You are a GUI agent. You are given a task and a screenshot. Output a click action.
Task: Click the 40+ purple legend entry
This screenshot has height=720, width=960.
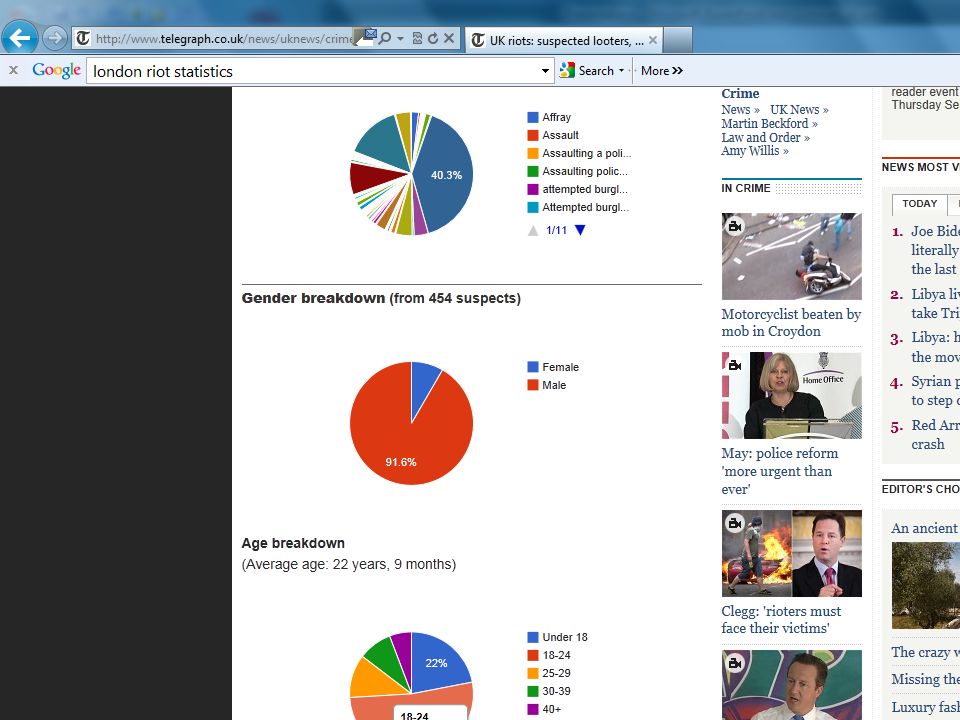pyautogui.click(x=544, y=709)
